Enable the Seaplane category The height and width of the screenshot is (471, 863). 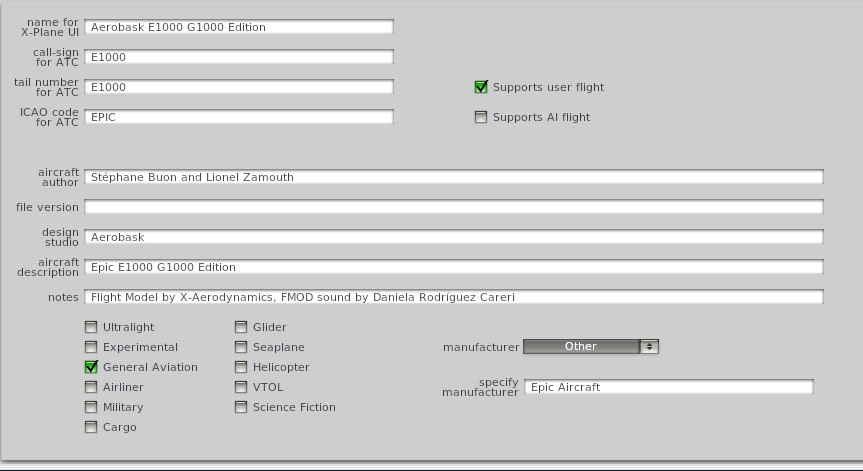click(241, 347)
